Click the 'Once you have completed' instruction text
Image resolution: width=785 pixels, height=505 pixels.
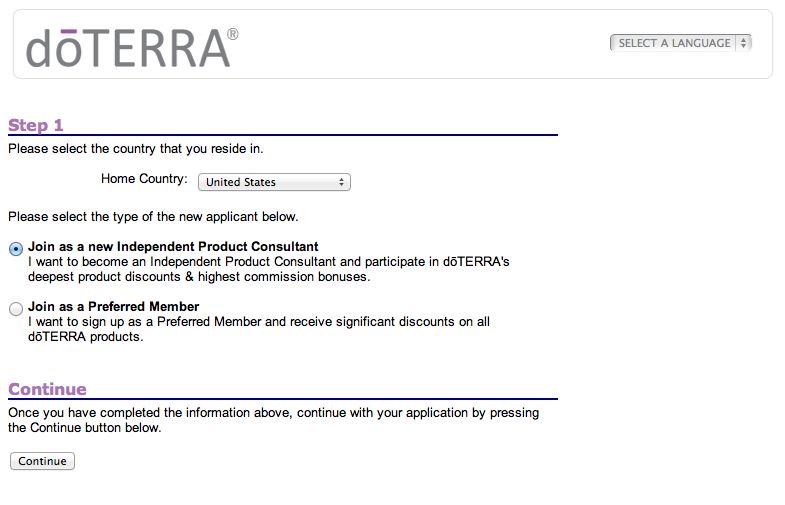click(x=273, y=420)
